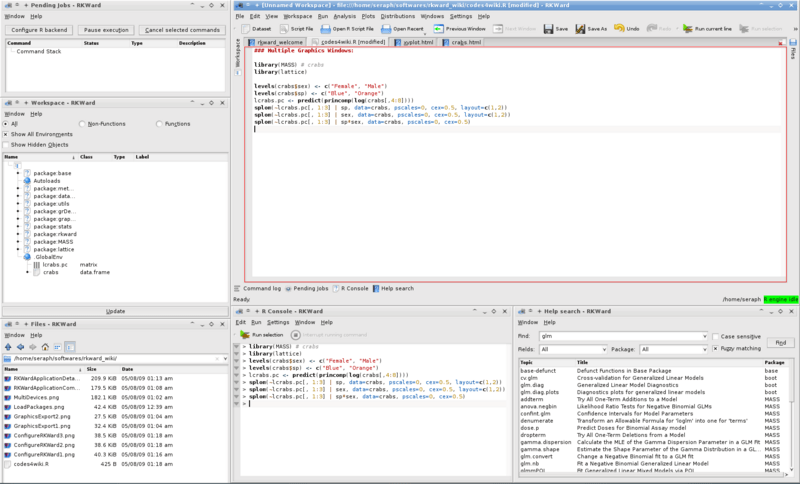
Task: Open Recent files toolbar button
Action: (x=402, y=29)
